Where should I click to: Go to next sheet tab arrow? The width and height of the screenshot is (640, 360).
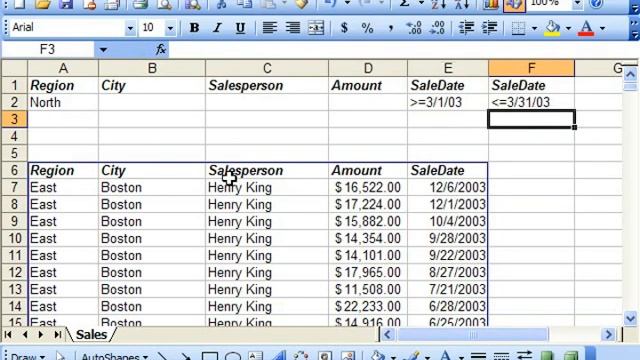41,335
